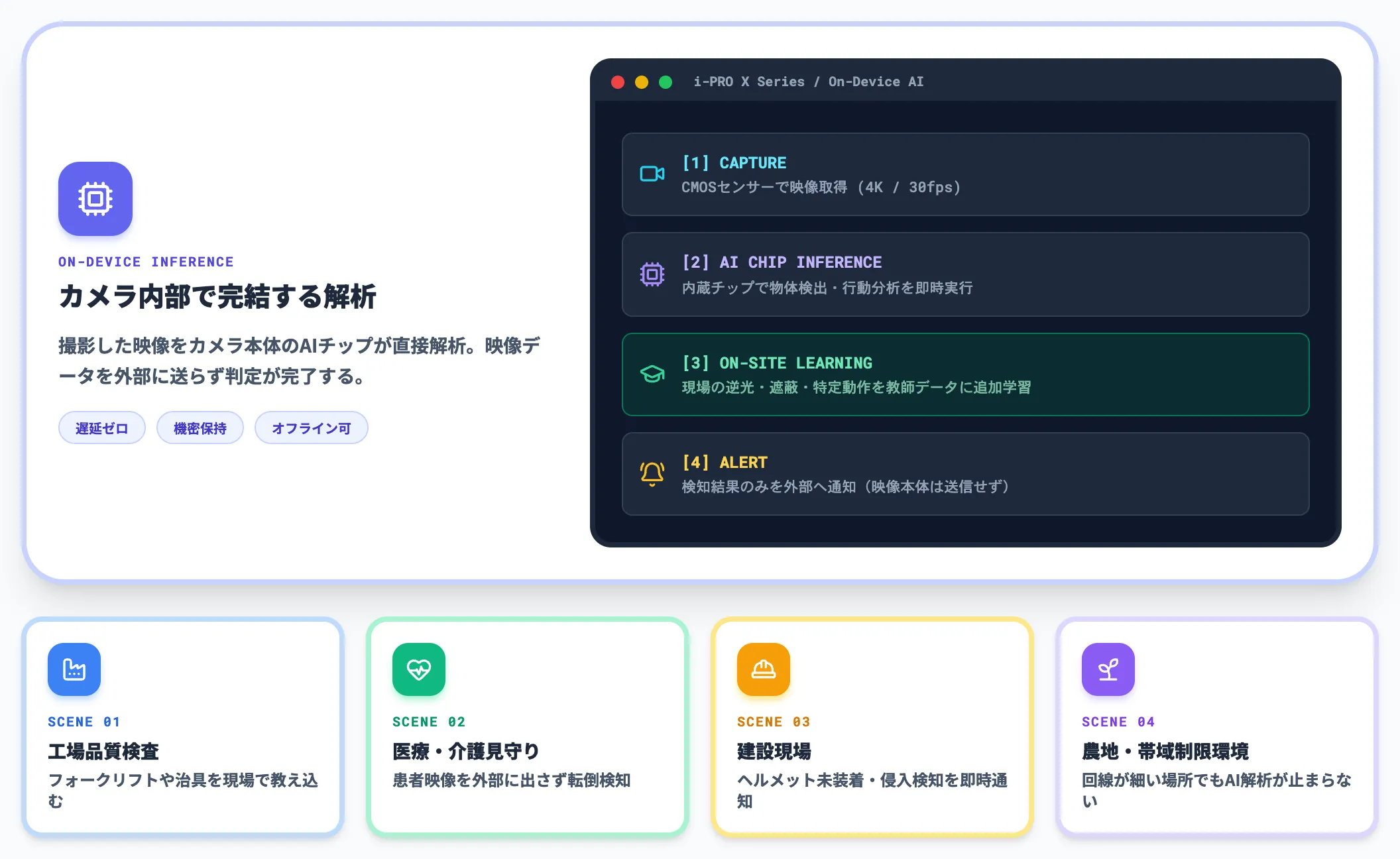Select the 遅延ゼロ tag pill
1400x859 pixels.
coord(102,428)
